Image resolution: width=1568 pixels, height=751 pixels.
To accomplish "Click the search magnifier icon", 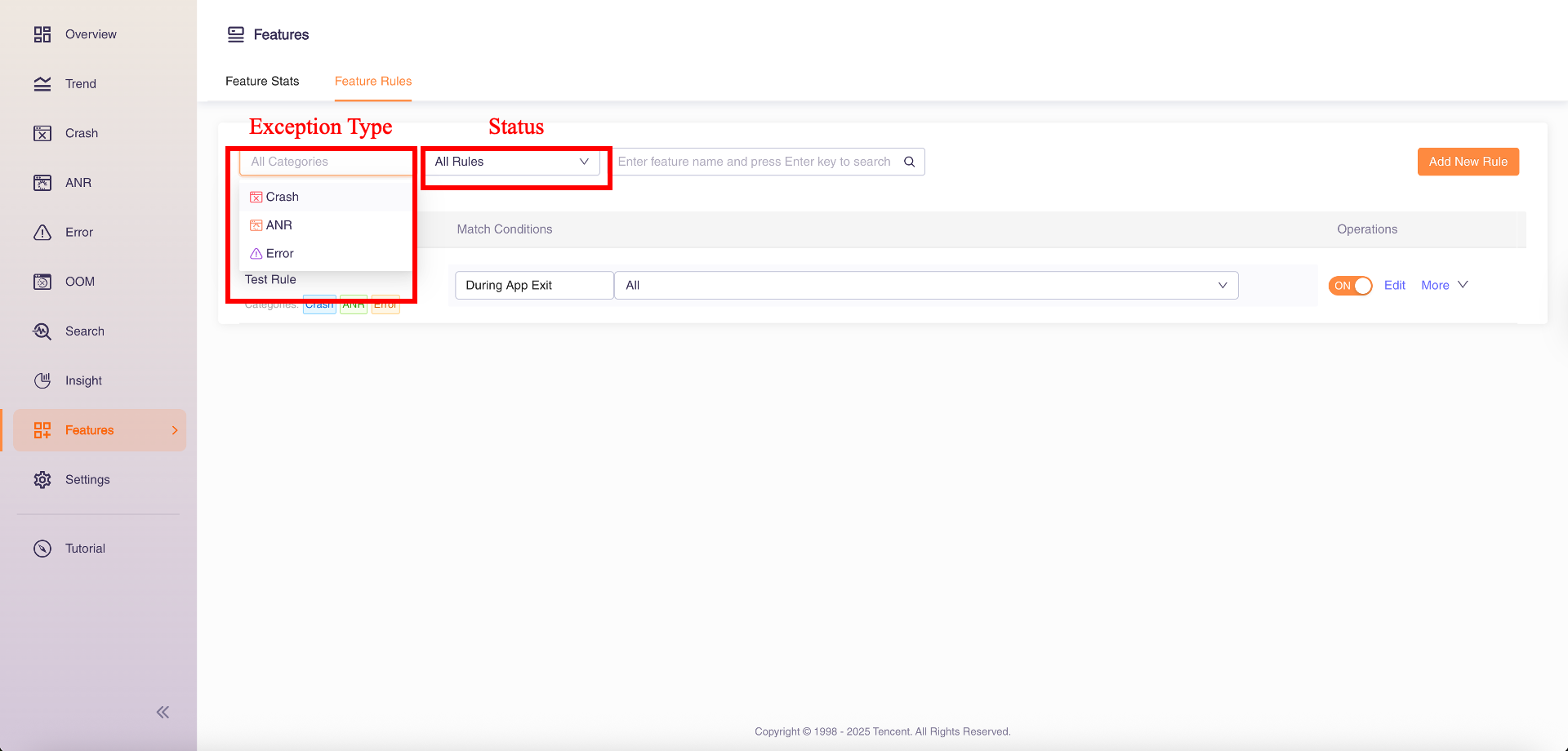I will pos(909,162).
